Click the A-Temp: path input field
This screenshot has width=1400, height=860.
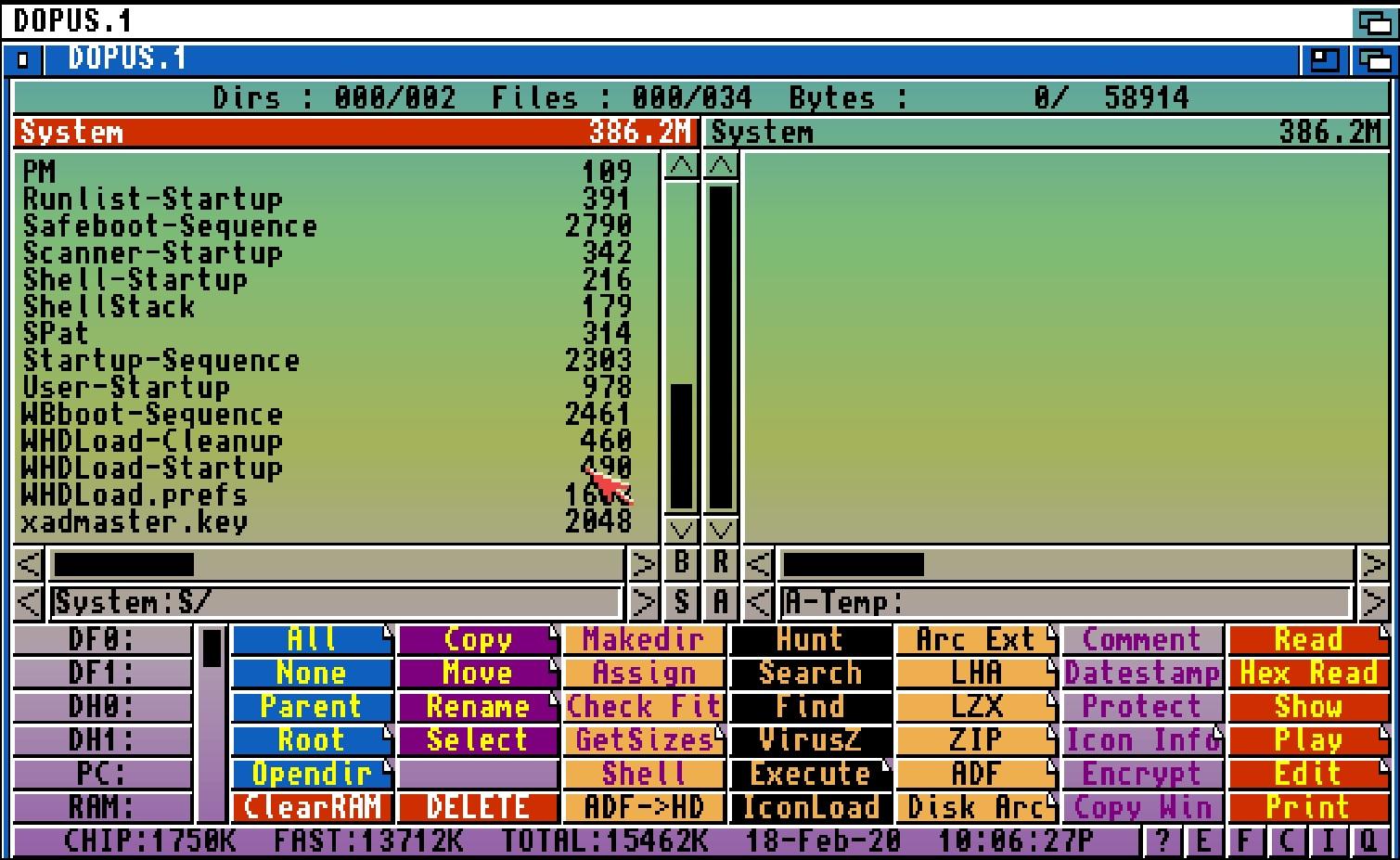pyautogui.click(x=1066, y=603)
